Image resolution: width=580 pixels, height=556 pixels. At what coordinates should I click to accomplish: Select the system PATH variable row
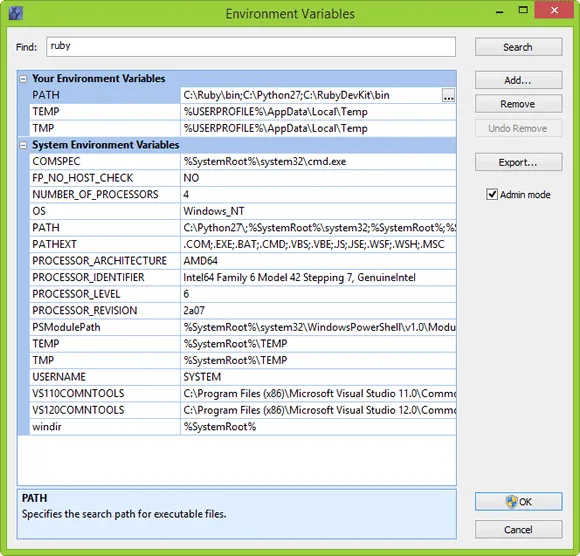[243, 228]
